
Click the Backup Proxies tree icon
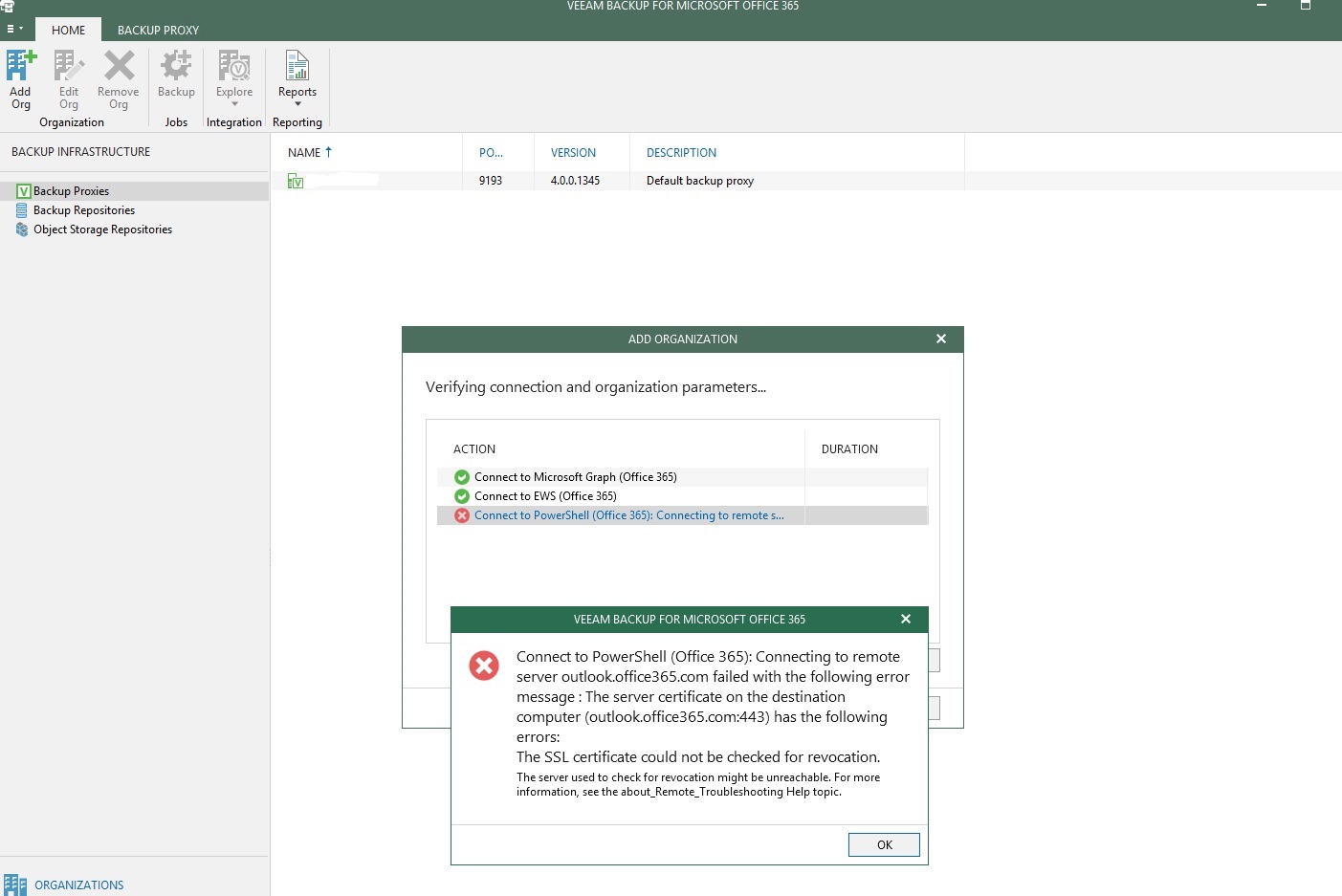pyautogui.click(x=23, y=191)
